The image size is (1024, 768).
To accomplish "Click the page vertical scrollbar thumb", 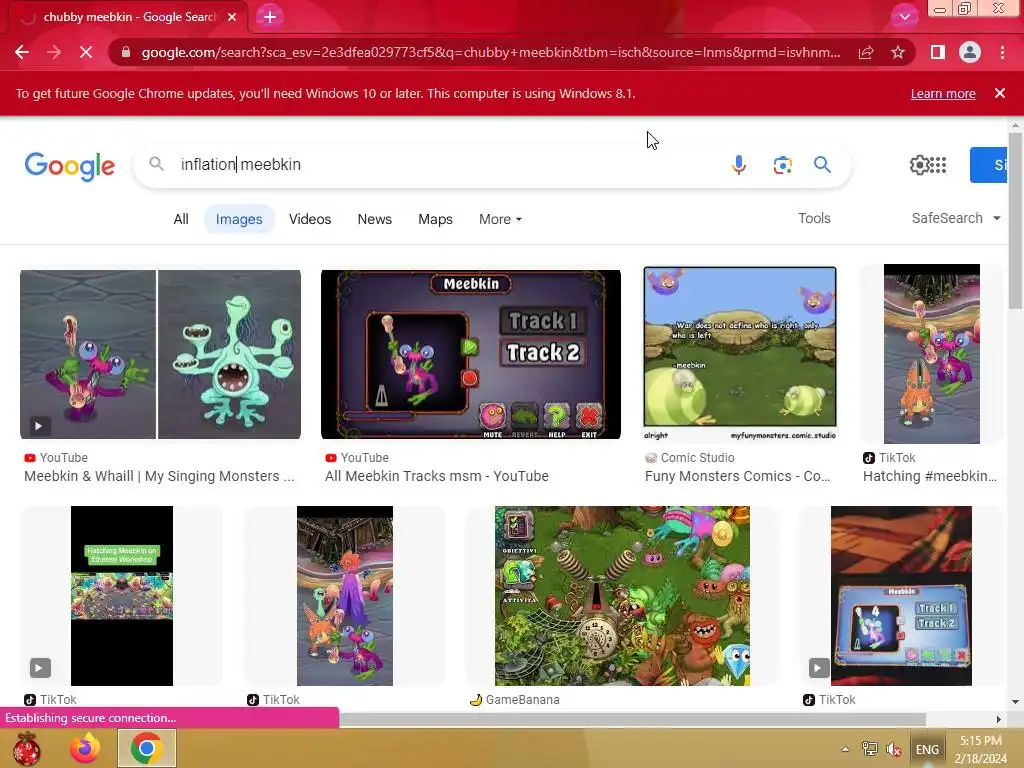I will (x=1015, y=220).
